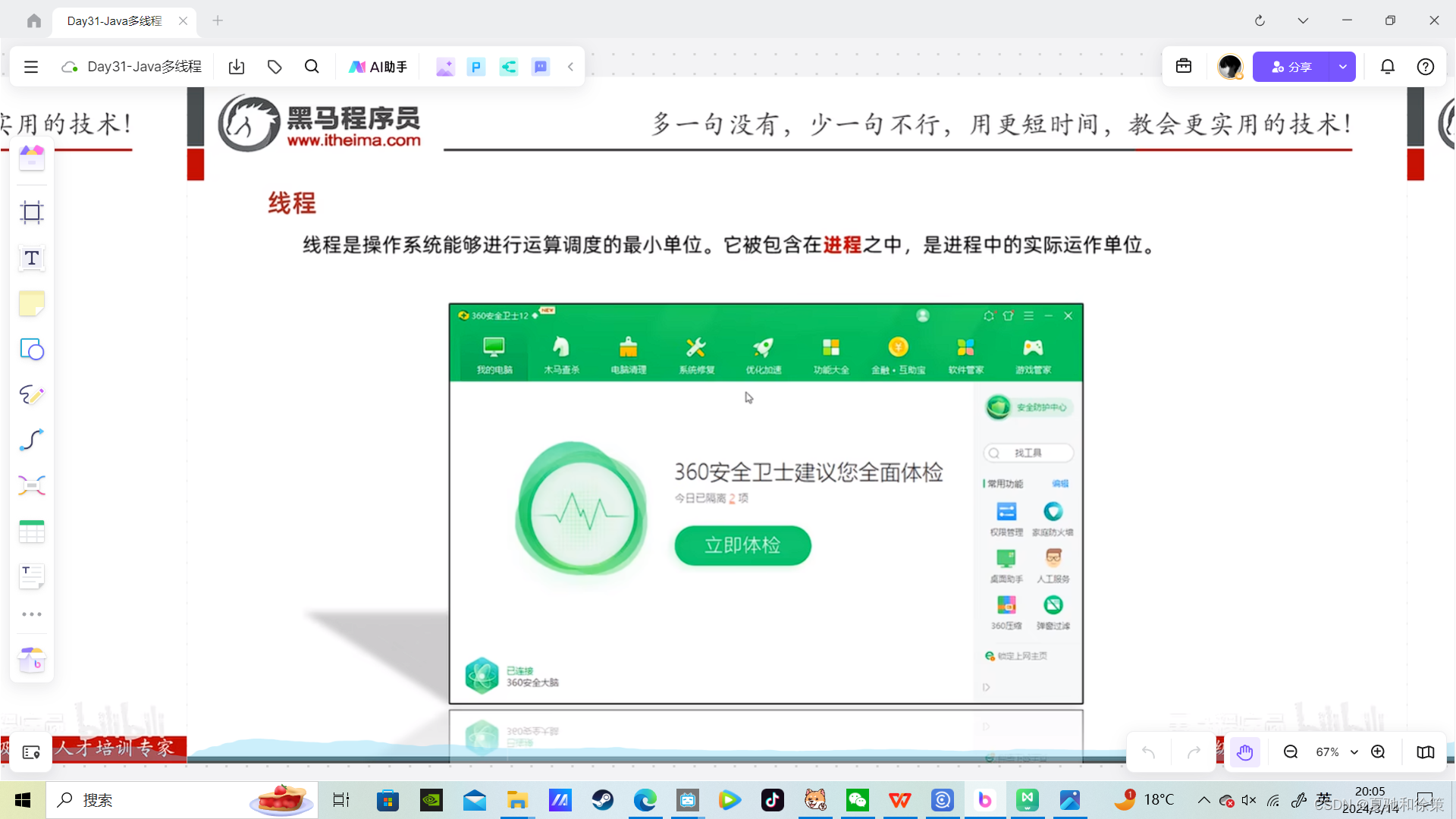This screenshot has height=819, width=1456.
Task: Select the Pen drawing tool
Action: coord(31,395)
